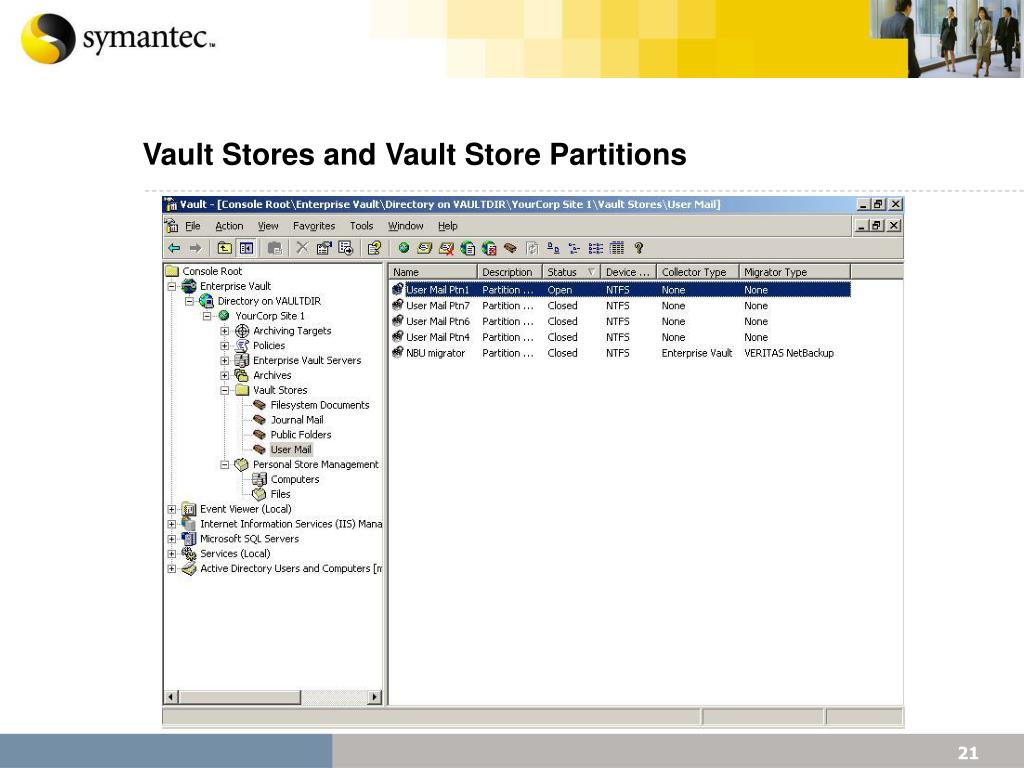Select the Journal Mail vault store
This screenshot has height=768, width=1024.
pos(297,420)
